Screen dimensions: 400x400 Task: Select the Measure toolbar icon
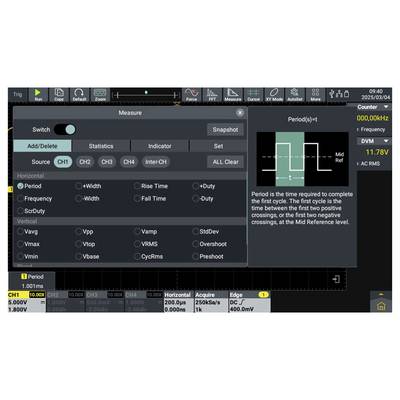click(x=233, y=95)
